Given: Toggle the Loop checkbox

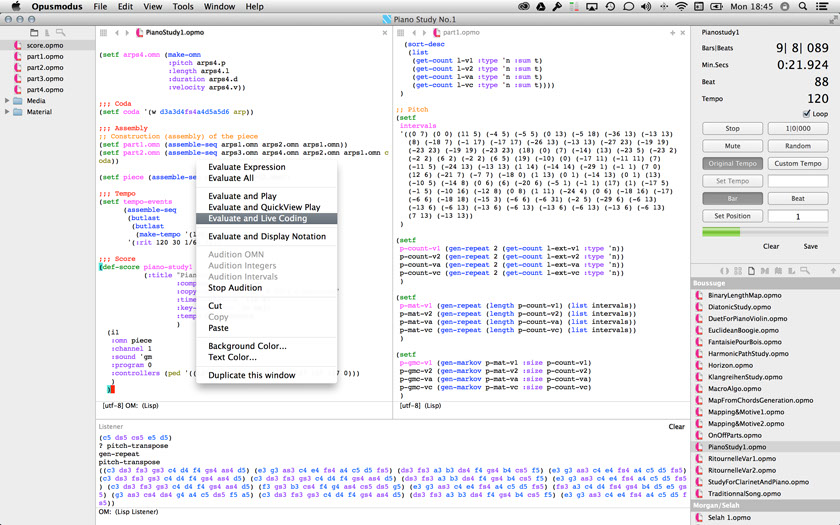Looking at the screenshot, I should [806, 114].
